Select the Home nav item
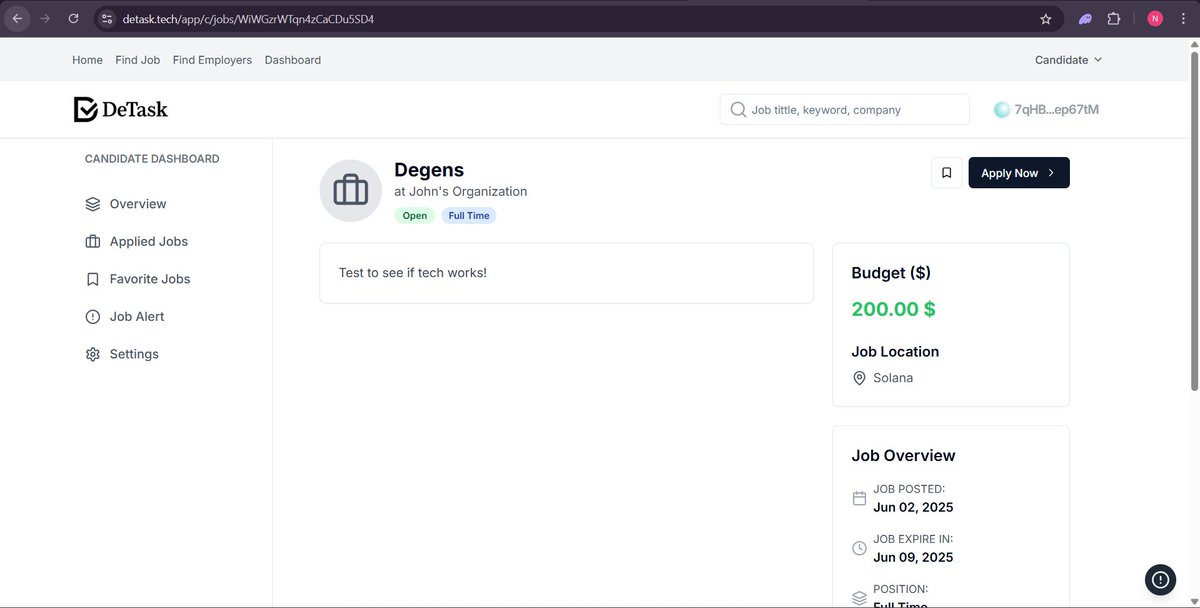The width and height of the screenshot is (1200, 608). tap(87, 59)
